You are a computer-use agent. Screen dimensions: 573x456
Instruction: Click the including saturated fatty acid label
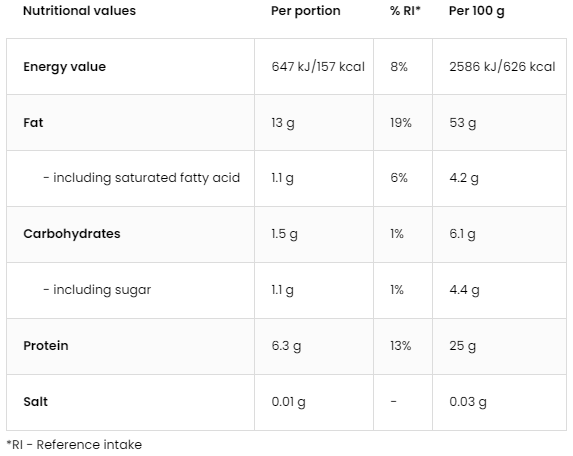point(141,178)
